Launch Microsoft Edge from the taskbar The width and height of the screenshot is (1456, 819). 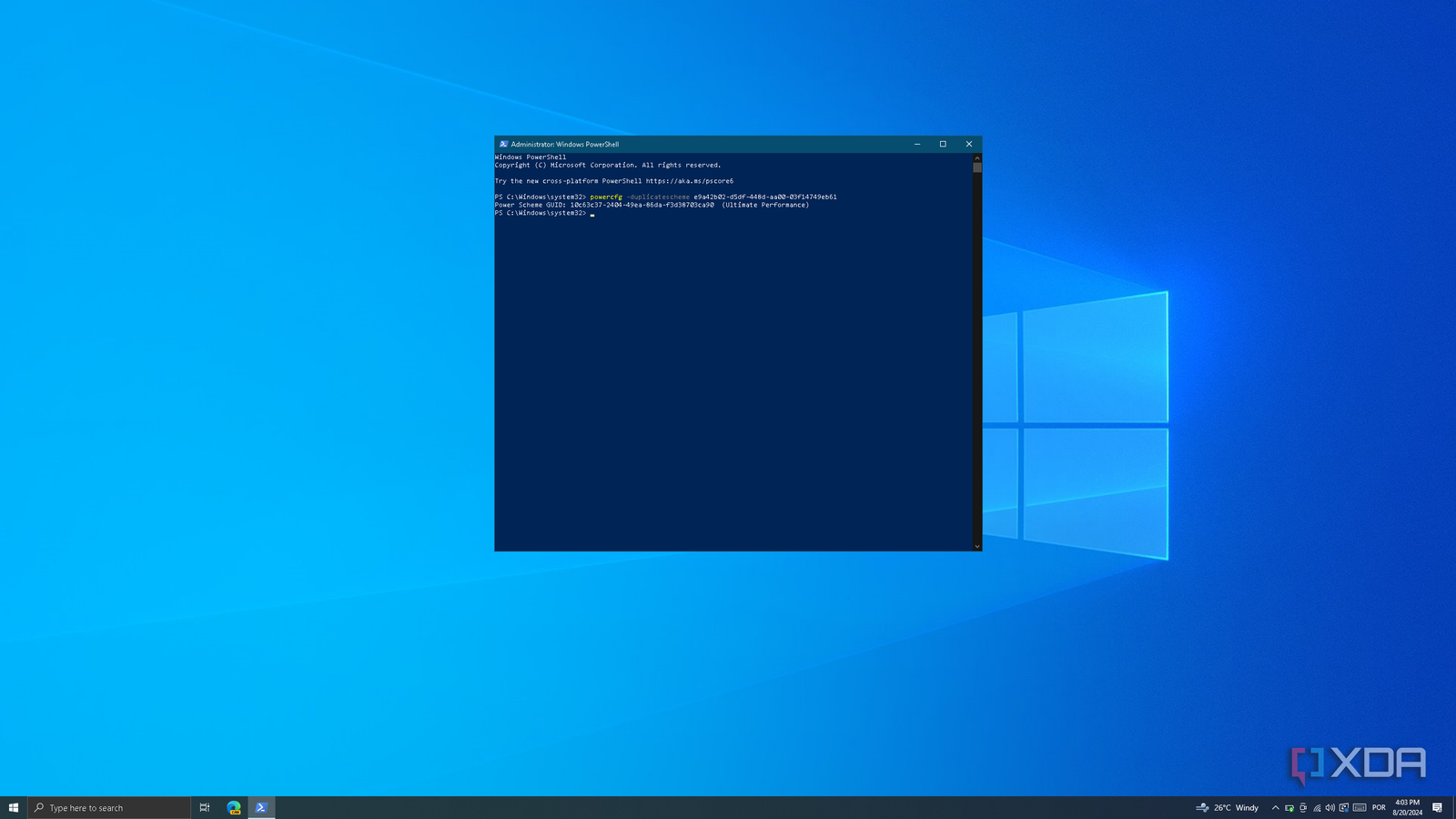(234, 807)
